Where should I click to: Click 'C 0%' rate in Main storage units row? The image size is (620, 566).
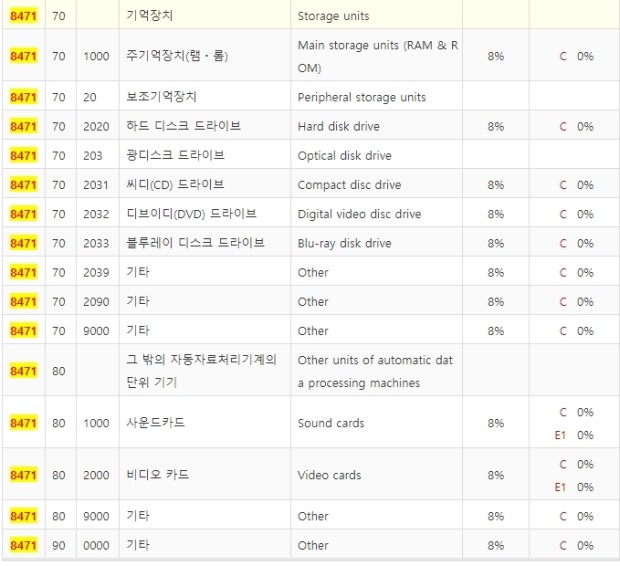point(577,56)
